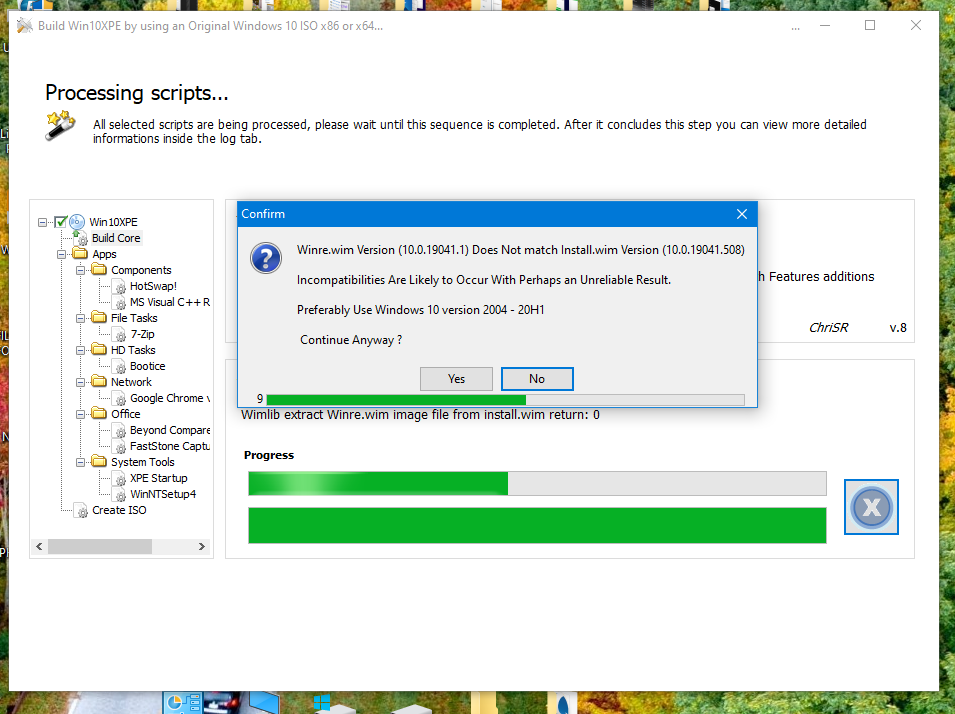The width and height of the screenshot is (955, 714).
Task: Collapse the Win10XPE root node
Action: tap(42, 222)
